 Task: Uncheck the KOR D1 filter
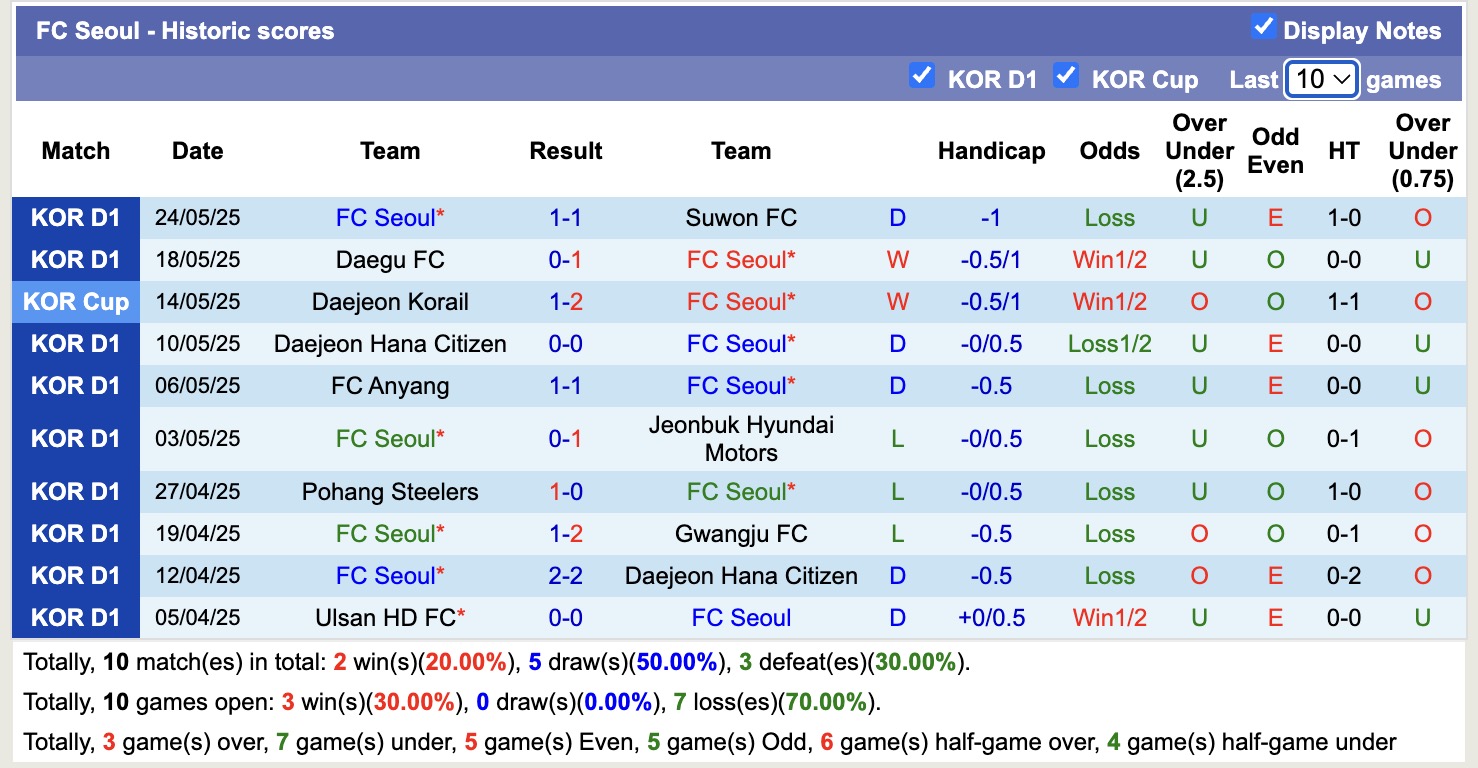pyautogui.click(x=921, y=74)
